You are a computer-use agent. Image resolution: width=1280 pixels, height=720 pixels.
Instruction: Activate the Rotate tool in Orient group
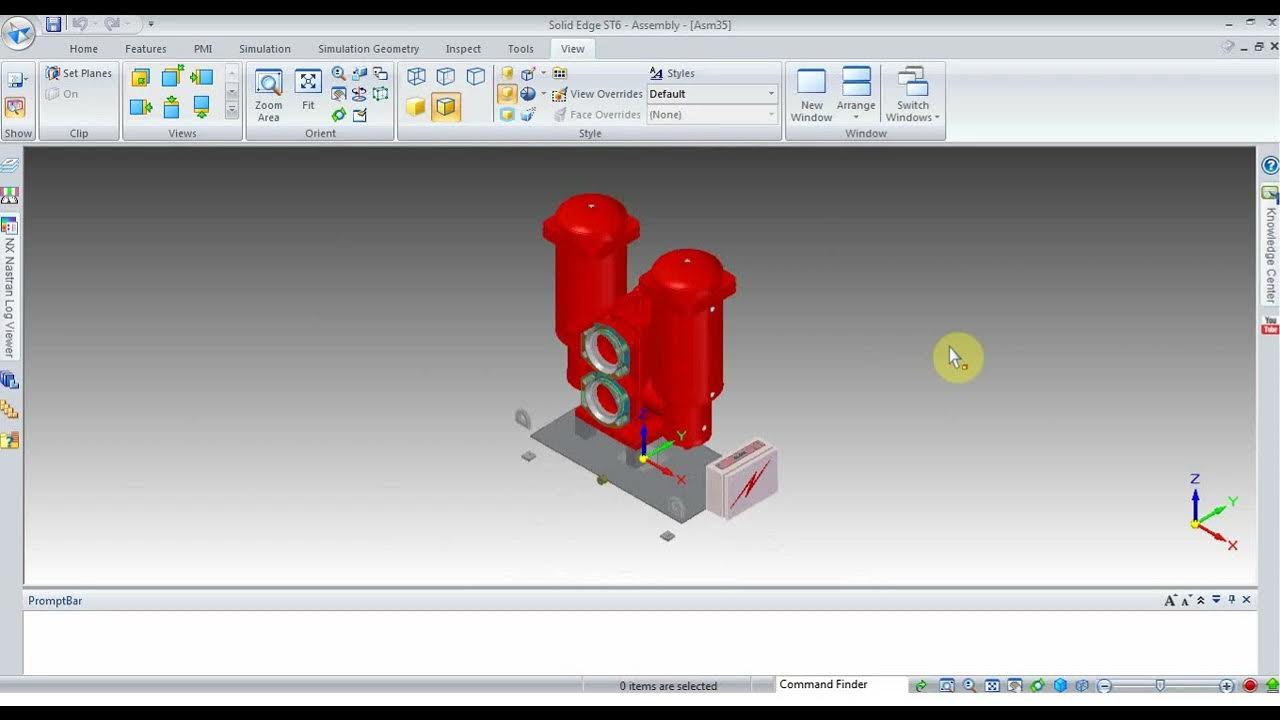coord(339,115)
